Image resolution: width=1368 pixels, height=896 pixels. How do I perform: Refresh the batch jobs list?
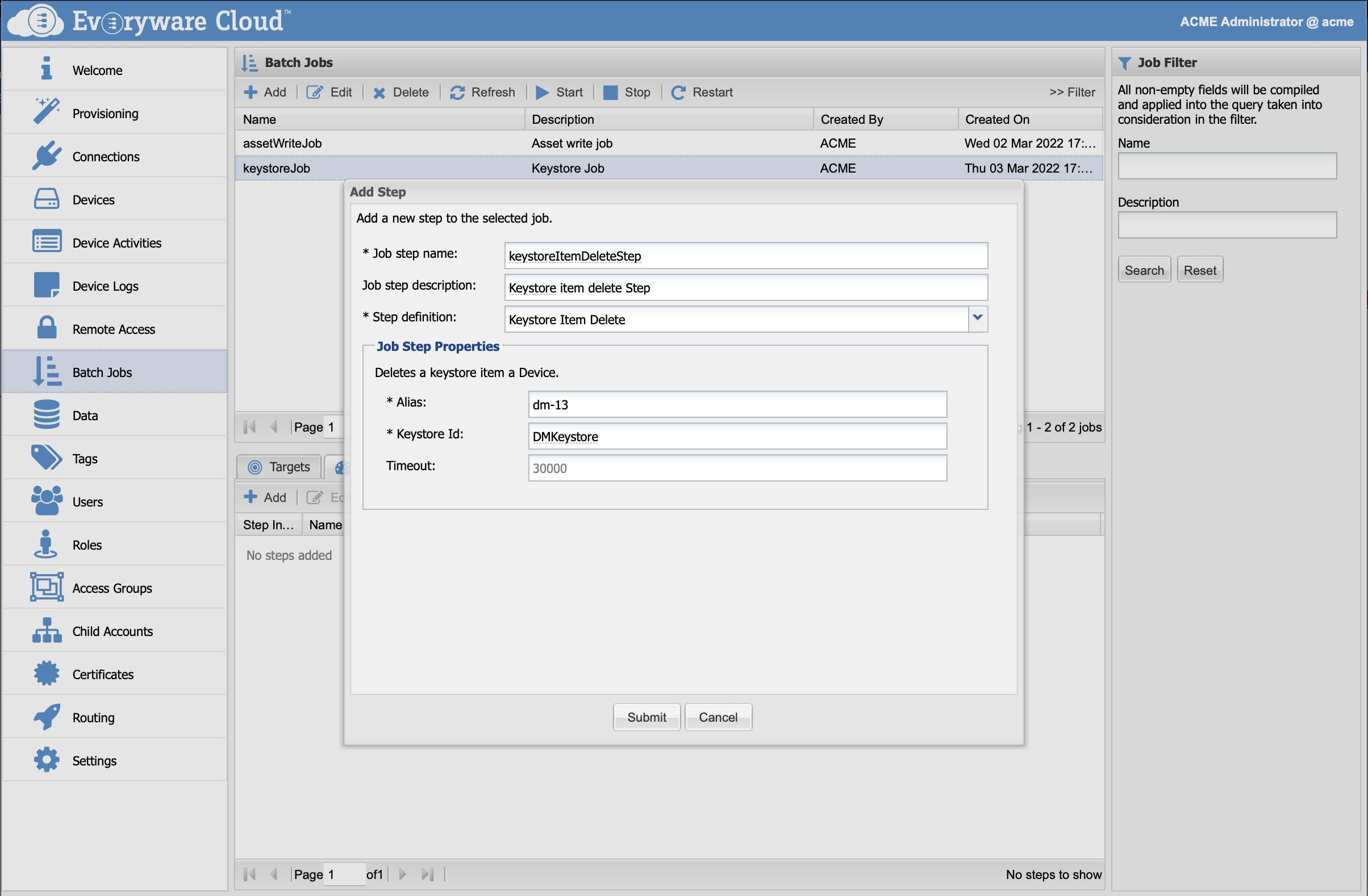click(483, 92)
